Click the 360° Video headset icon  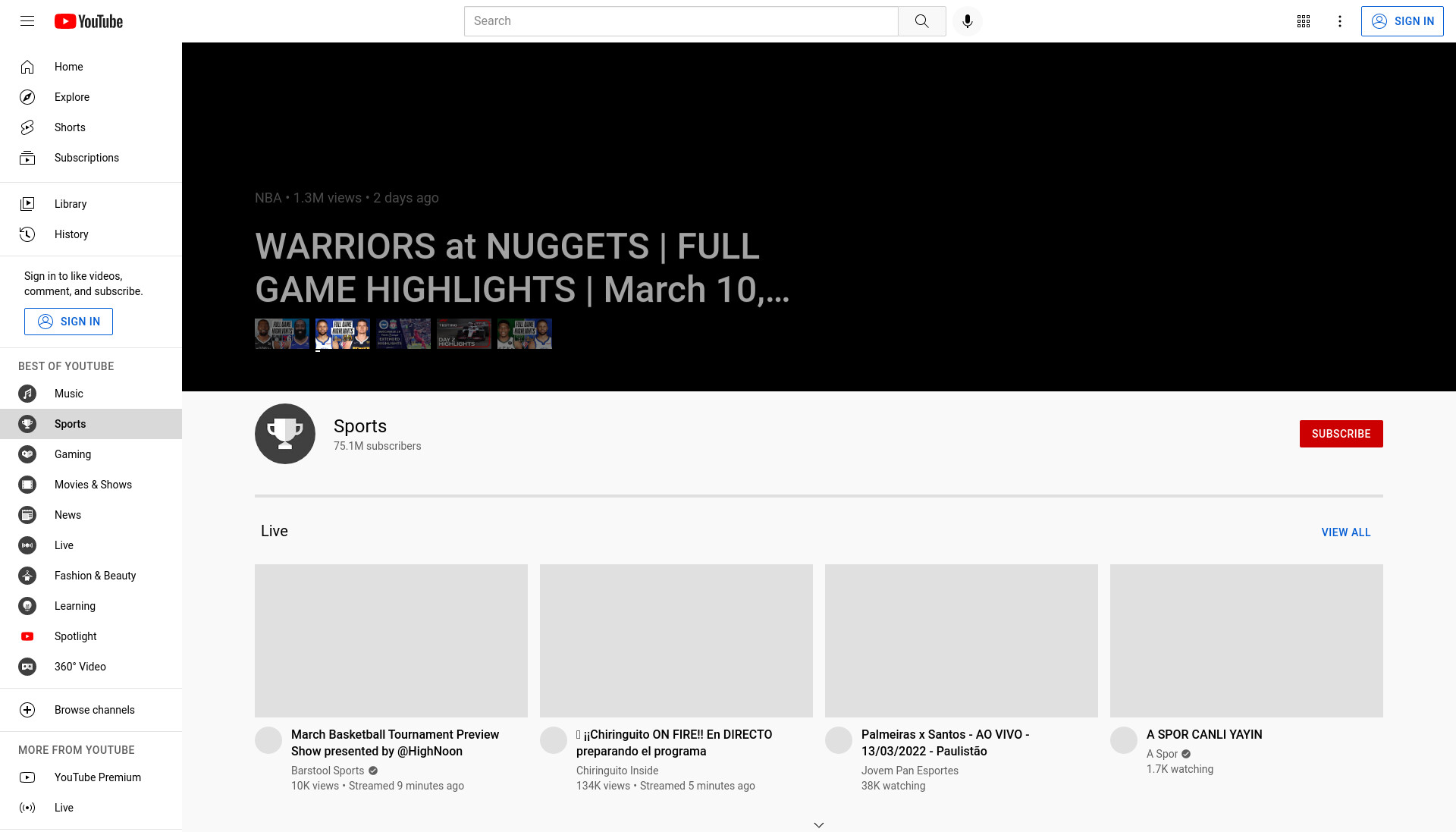[x=27, y=667]
